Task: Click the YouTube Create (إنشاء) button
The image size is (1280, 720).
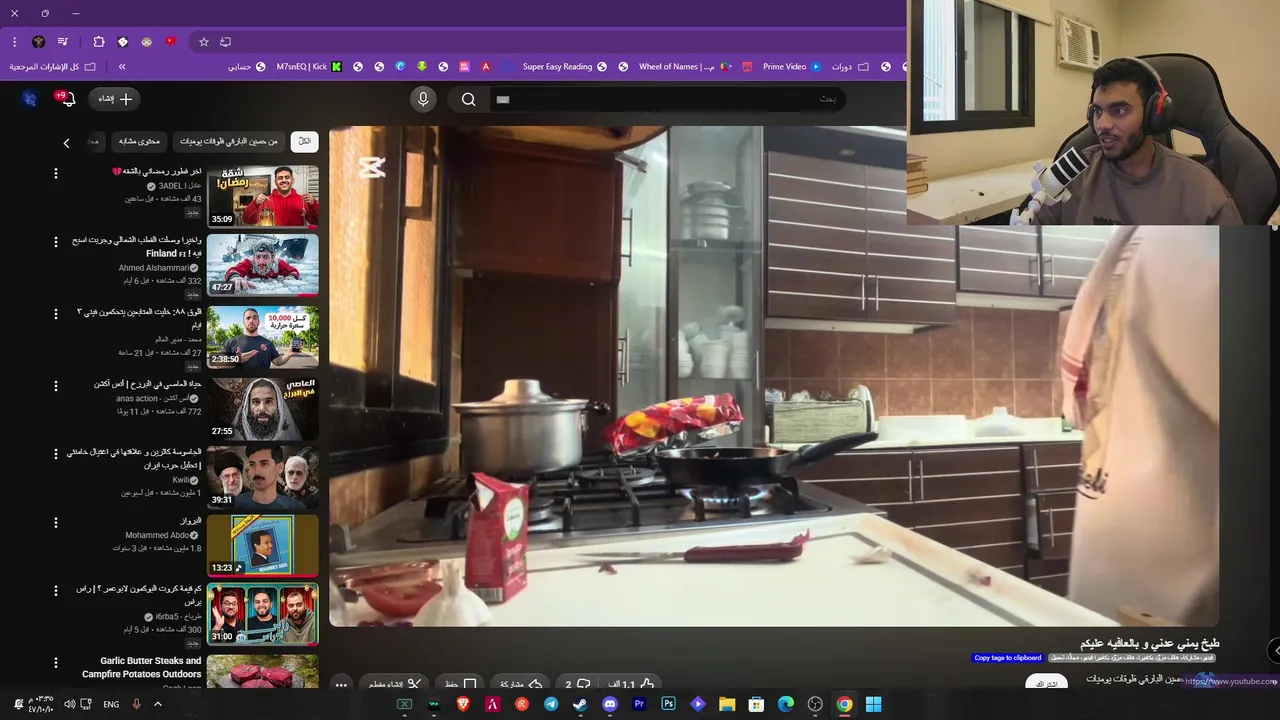Action: point(114,99)
